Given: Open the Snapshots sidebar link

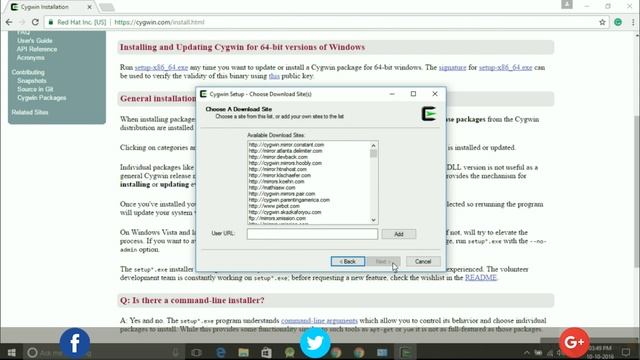Looking at the screenshot, I should pyautogui.click(x=31, y=80).
